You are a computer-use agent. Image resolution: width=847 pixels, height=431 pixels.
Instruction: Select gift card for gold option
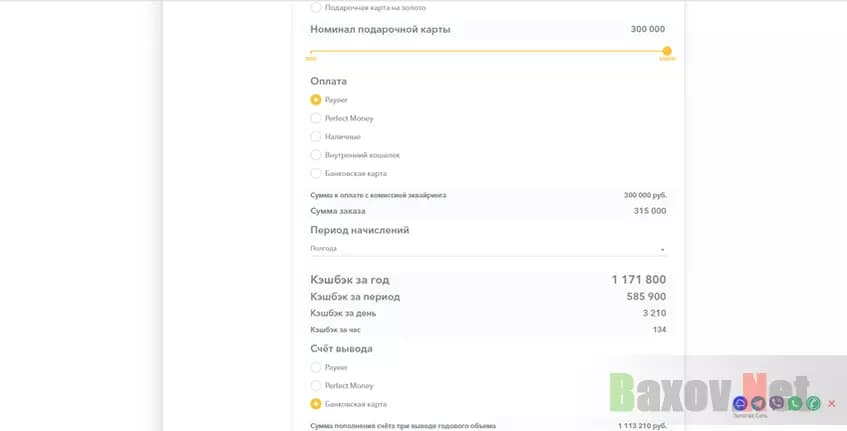pyautogui.click(x=315, y=8)
